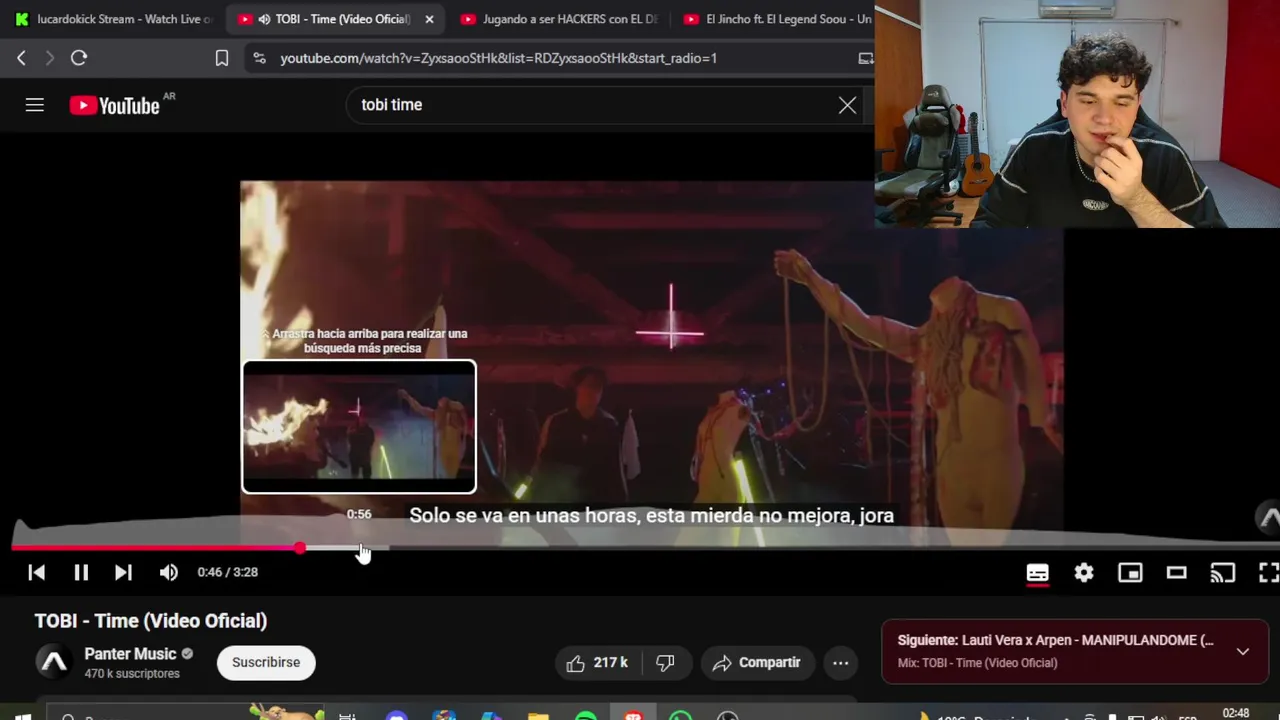Open the Panter Music channel name link
This screenshot has width=1280, height=720.
pyautogui.click(x=130, y=654)
